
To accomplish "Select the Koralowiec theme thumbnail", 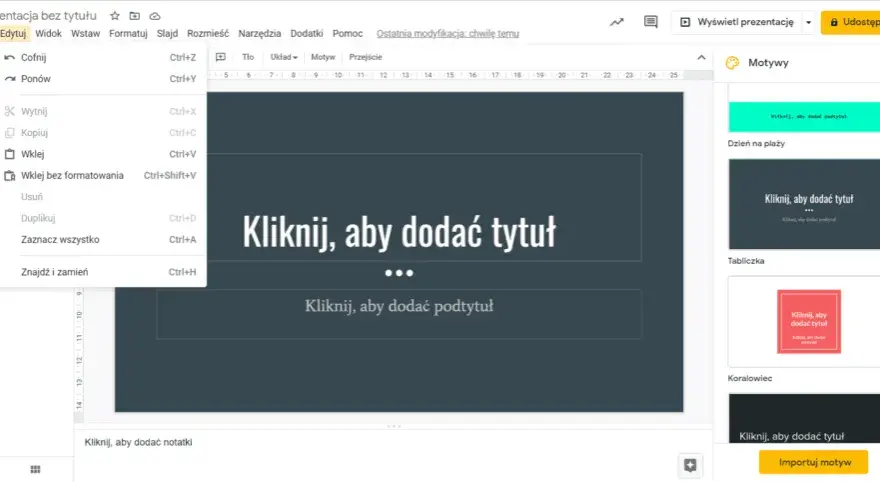I will coord(804,322).
